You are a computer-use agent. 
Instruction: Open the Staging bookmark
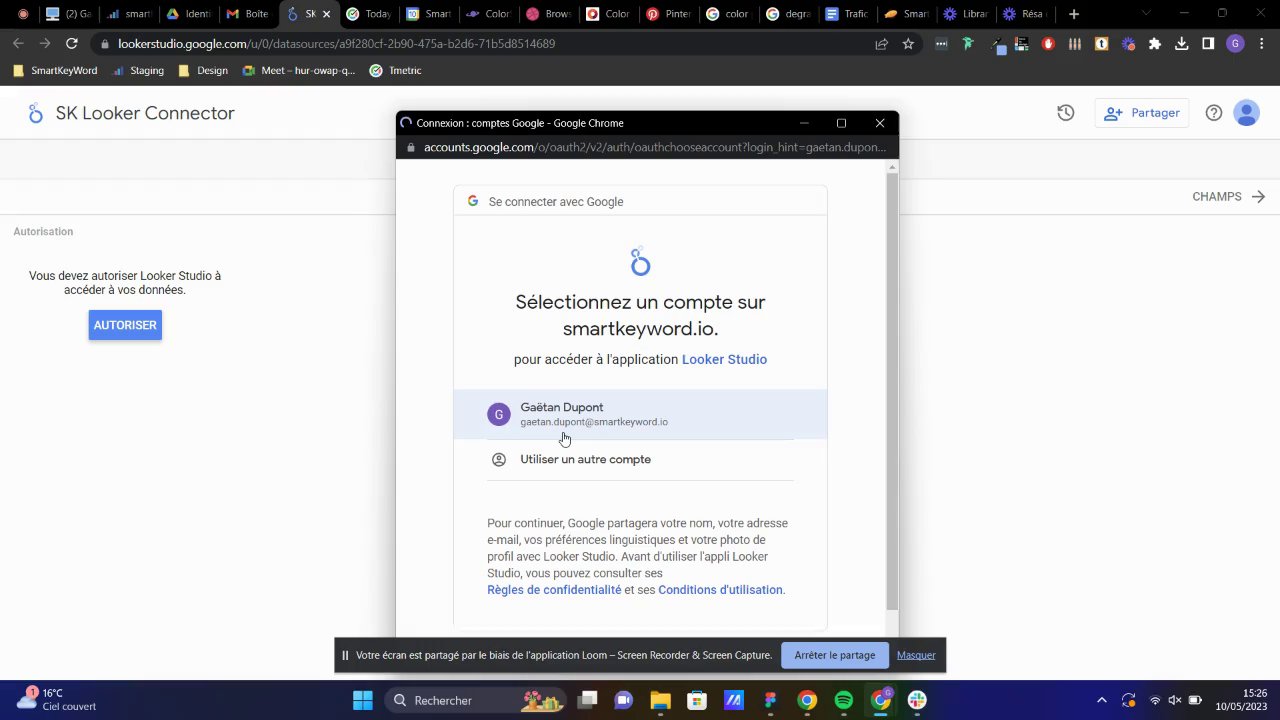(x=138, y=71)
